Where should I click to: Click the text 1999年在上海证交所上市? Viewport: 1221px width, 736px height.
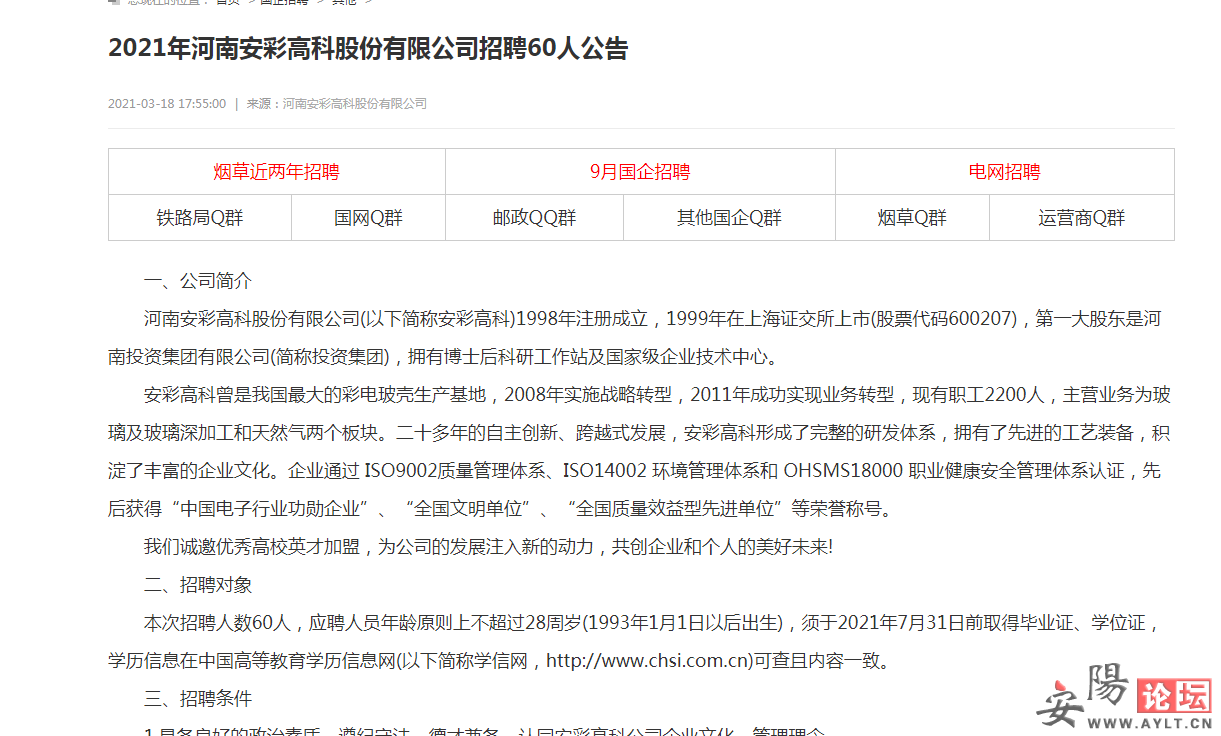pos(767,319)
